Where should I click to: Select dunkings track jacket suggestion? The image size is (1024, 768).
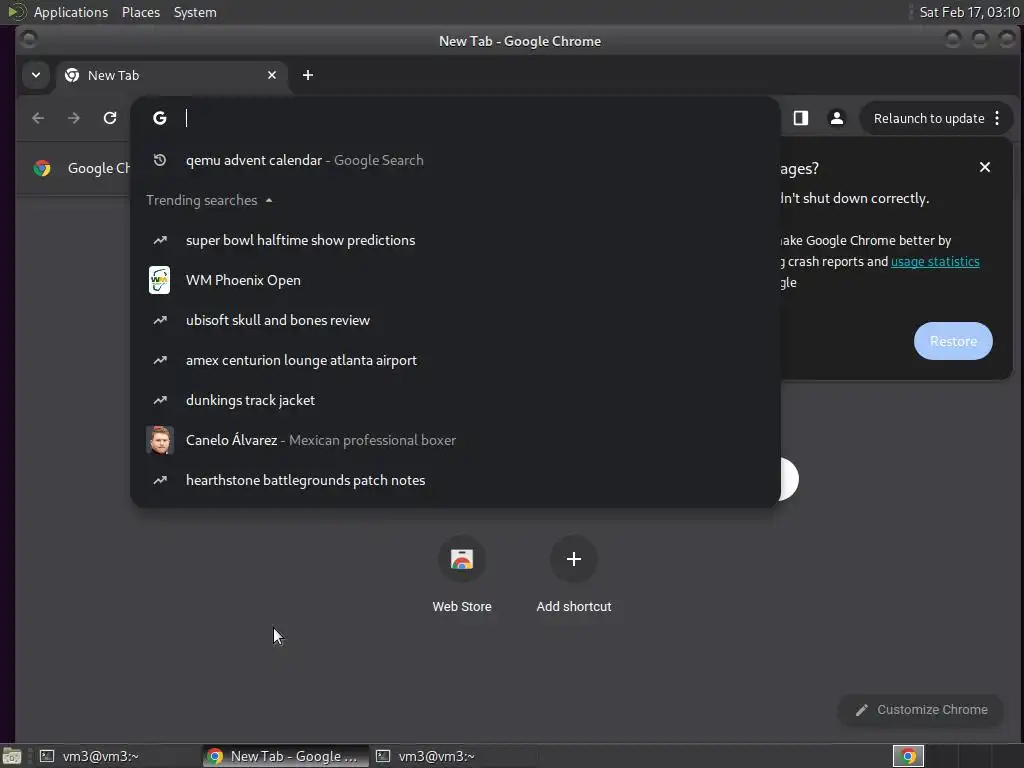tap(455, 400)
